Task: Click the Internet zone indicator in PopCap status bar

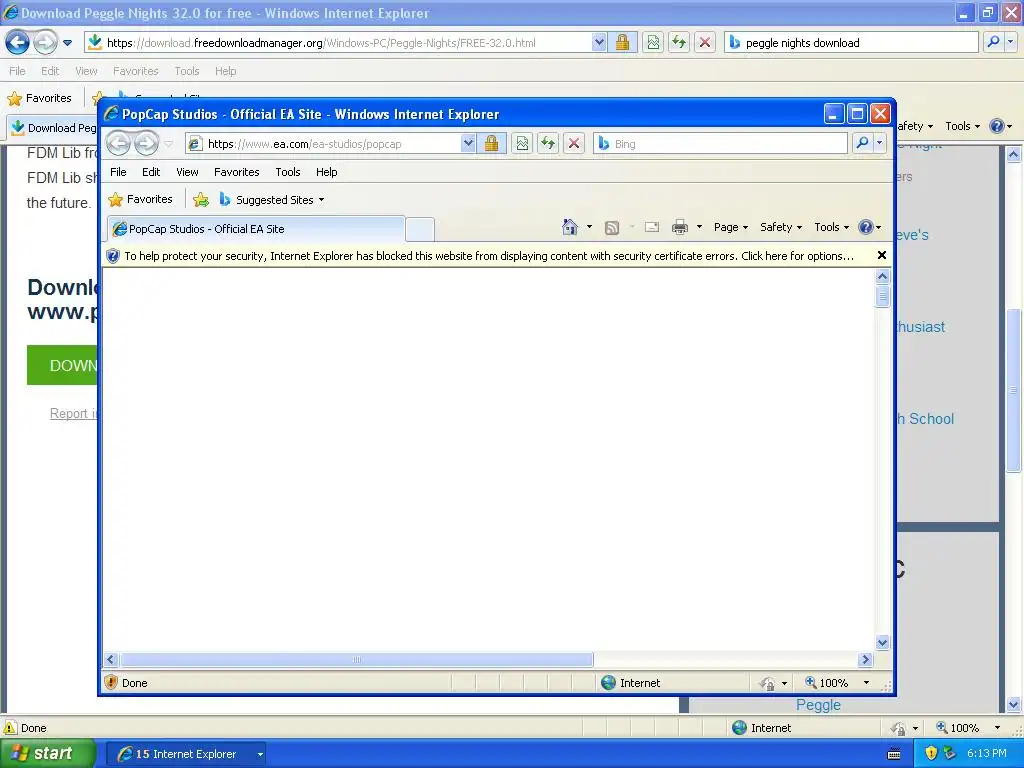Action: 631,682
